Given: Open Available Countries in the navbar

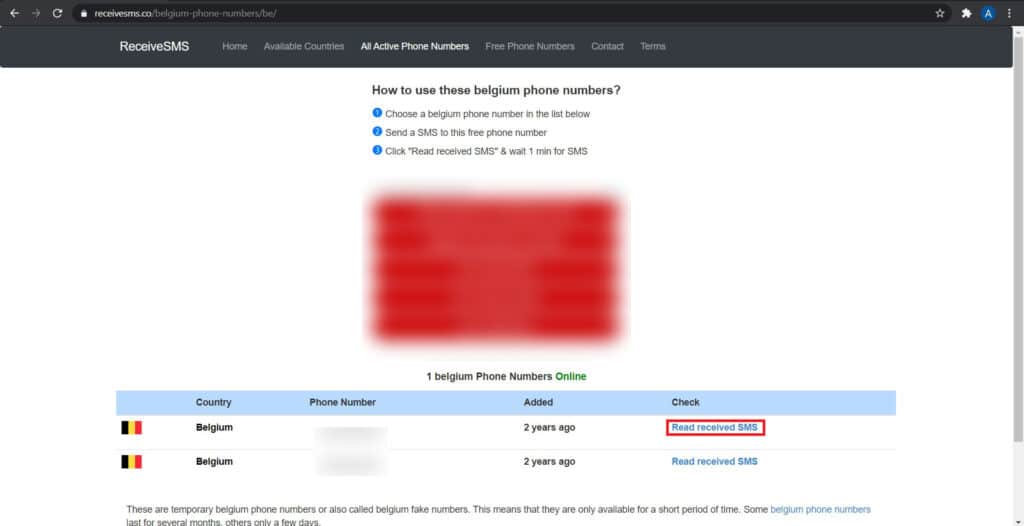Looking at the screenshot, I should (x=304, y=46).
